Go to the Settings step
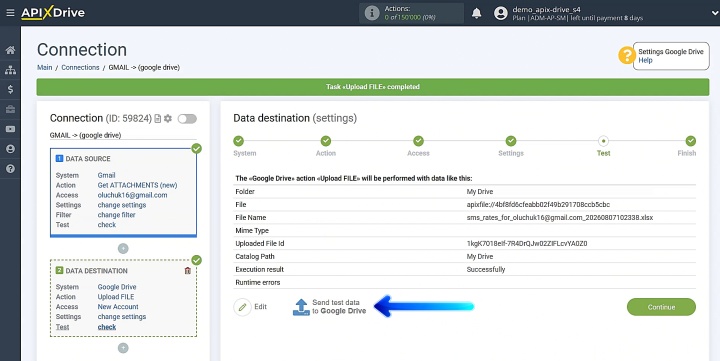The height and width of the screenshot is (361, 720). click(511, 141)
